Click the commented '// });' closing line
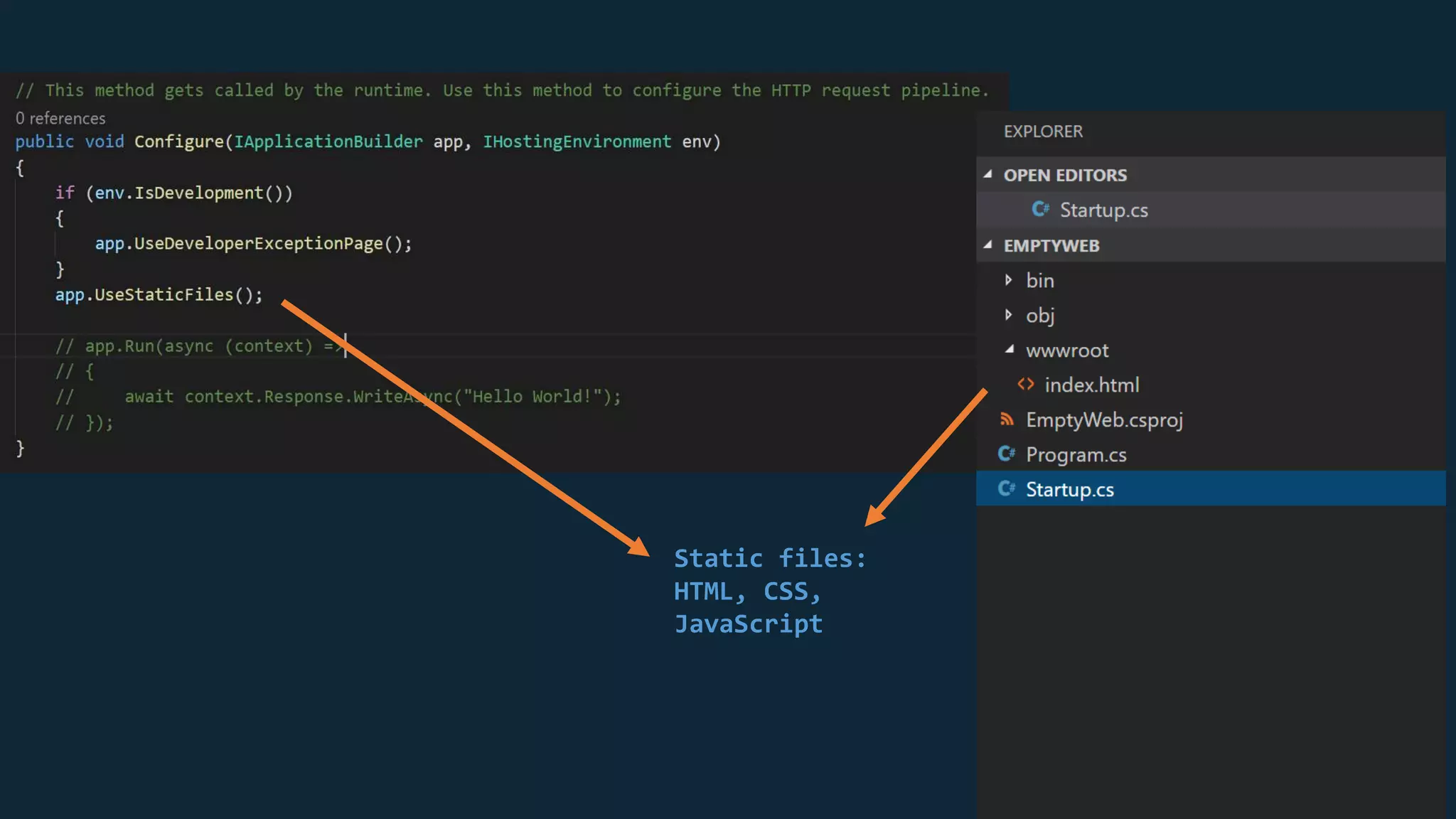Screen dimensions: 1456x819 pyautogui.click(x=84, y=423)
